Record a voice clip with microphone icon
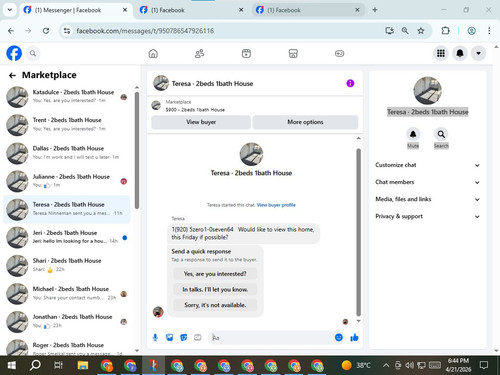 [155, 338]
